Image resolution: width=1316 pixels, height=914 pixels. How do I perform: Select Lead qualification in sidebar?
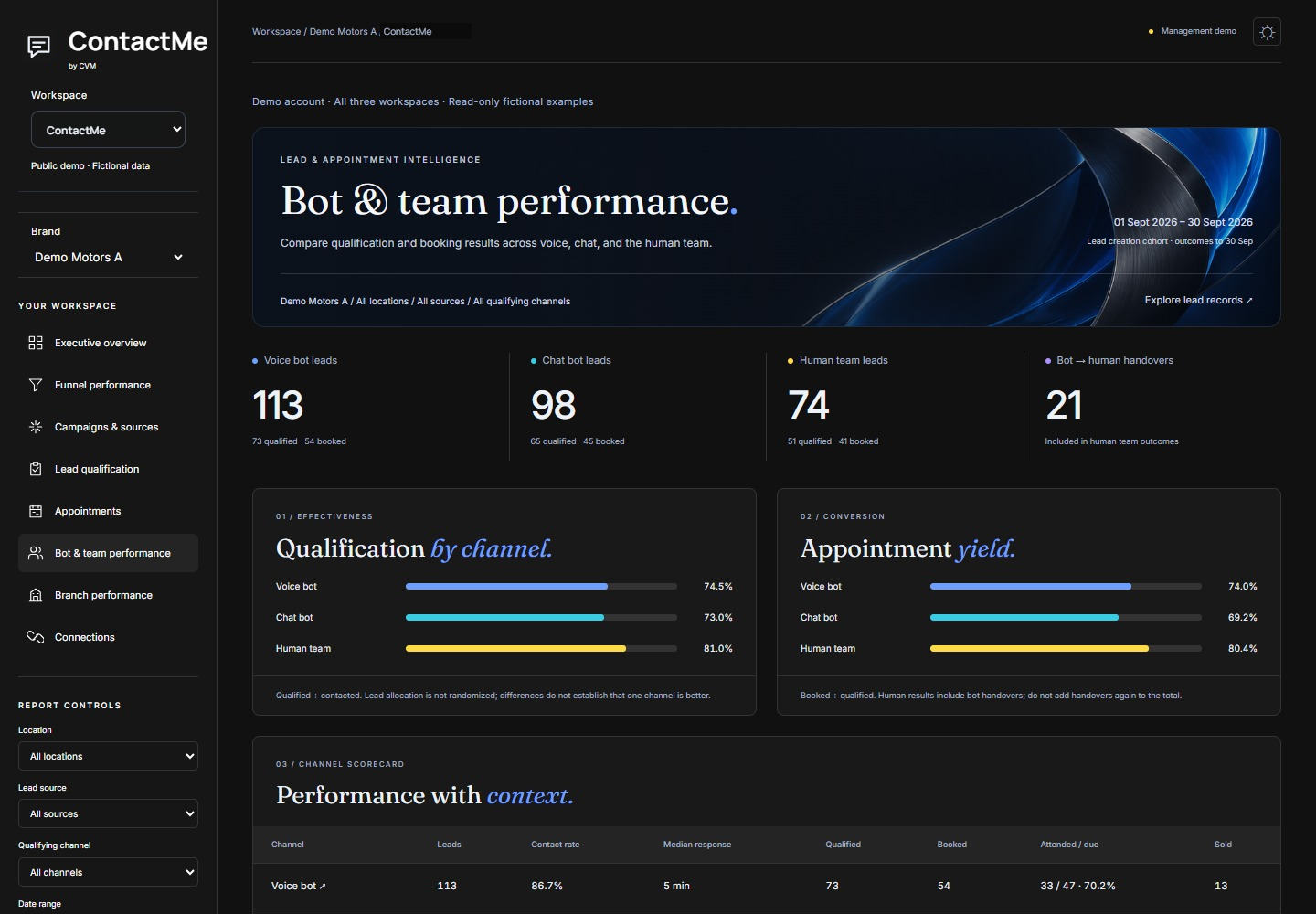[x=108, y=469]
